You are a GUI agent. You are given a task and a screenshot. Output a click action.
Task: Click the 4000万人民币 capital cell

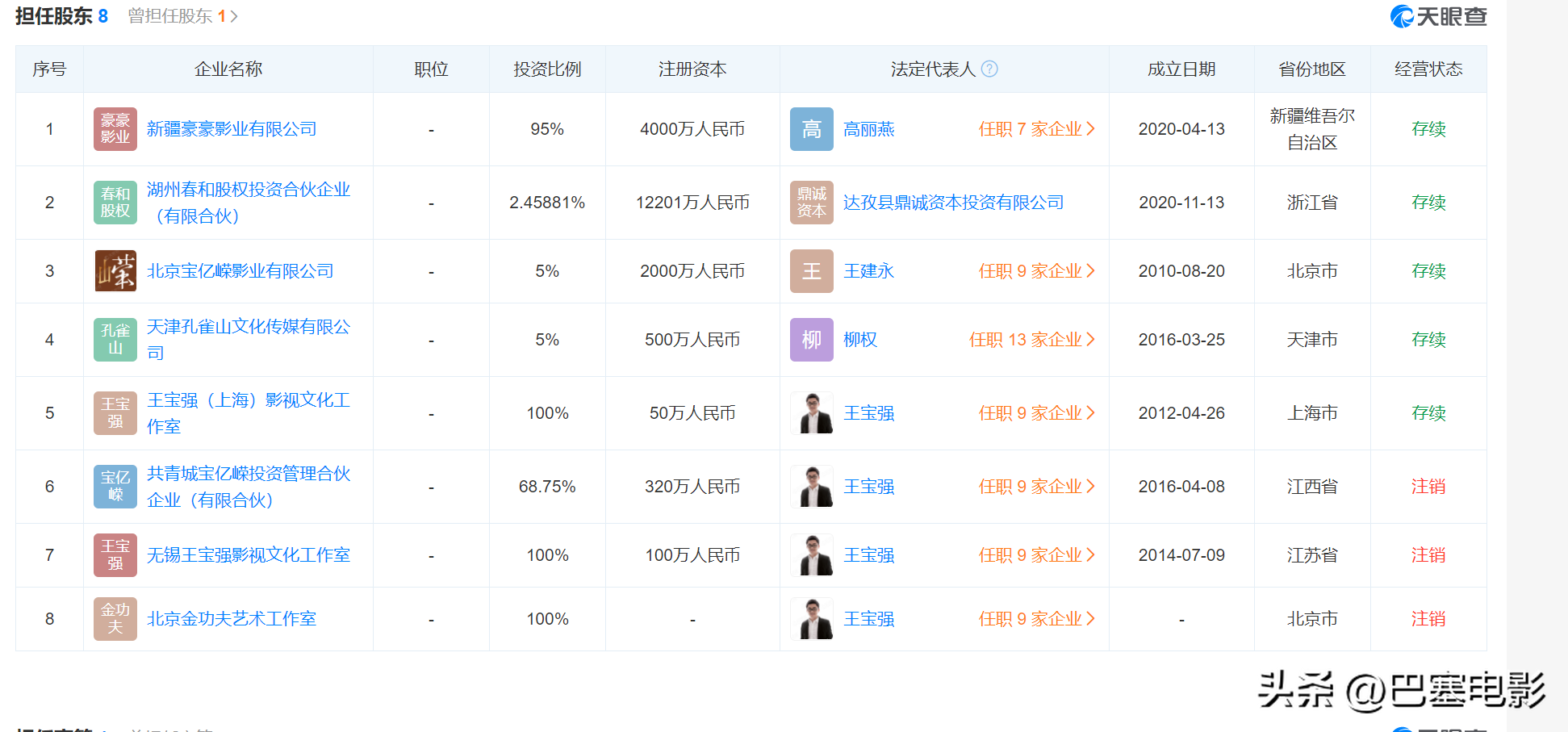point(692,129)
